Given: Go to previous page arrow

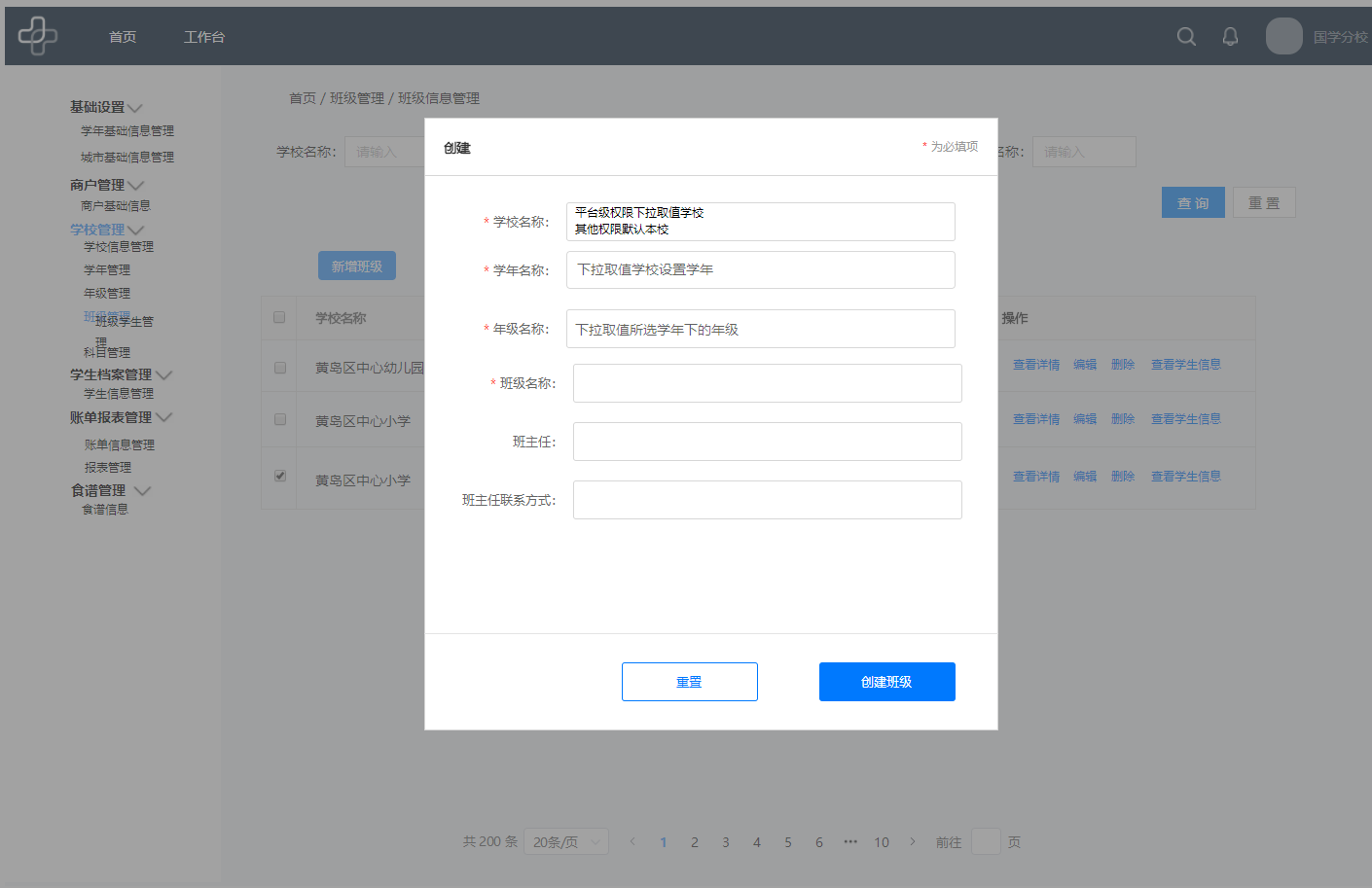Looking at the screenshot, I should tap(632, 841).
